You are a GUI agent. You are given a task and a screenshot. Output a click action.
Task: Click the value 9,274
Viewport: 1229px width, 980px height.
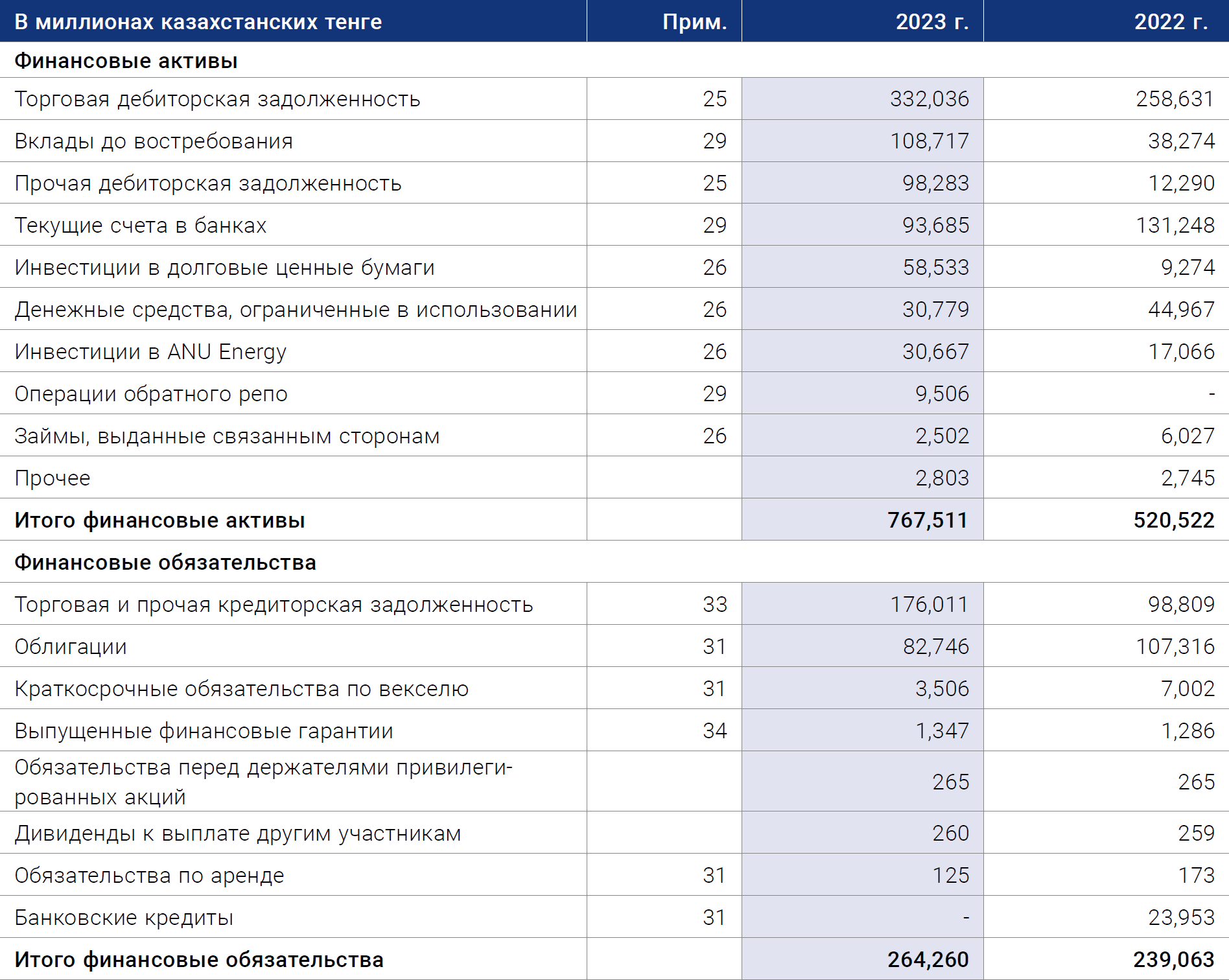tap(1188, 268)
